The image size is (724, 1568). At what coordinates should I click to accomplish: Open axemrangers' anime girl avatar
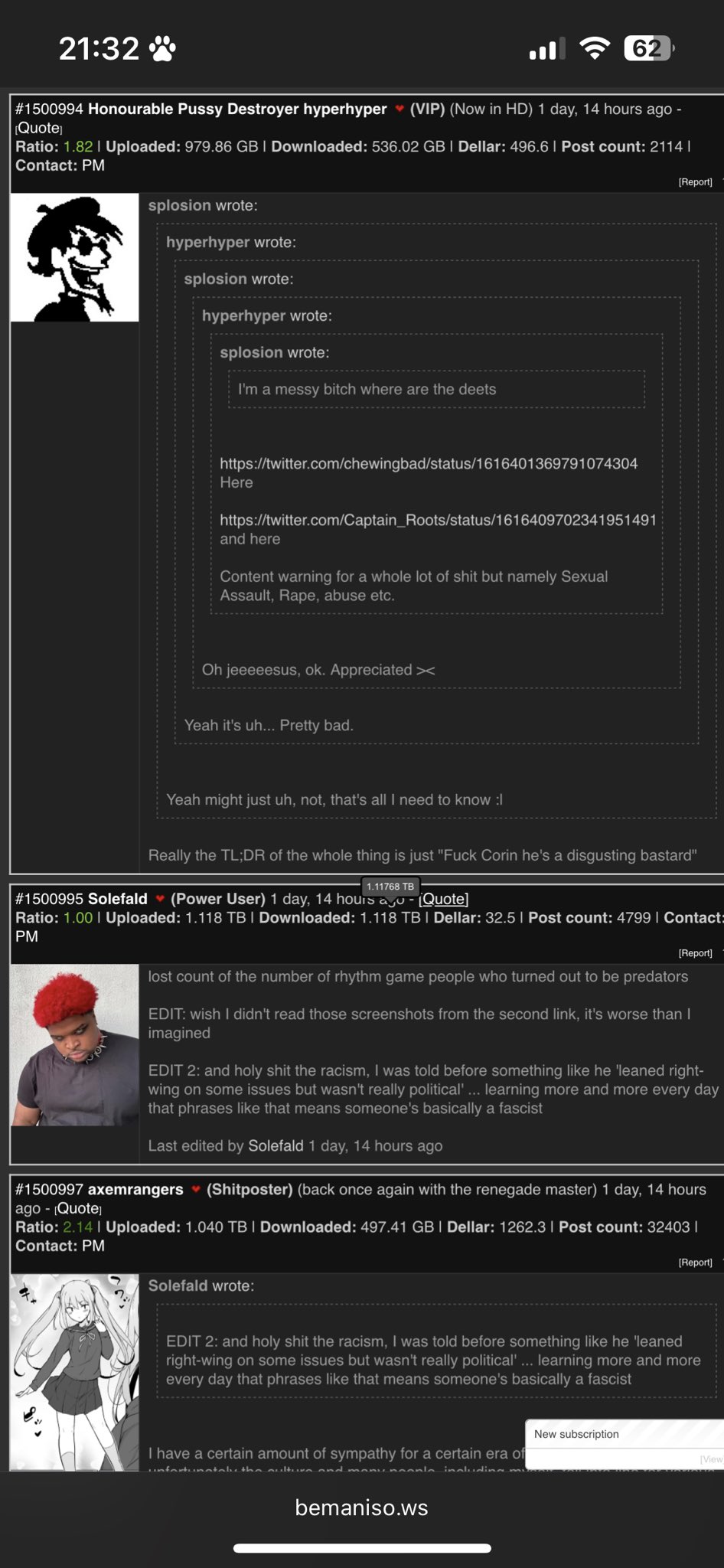tap(74, 1372)
